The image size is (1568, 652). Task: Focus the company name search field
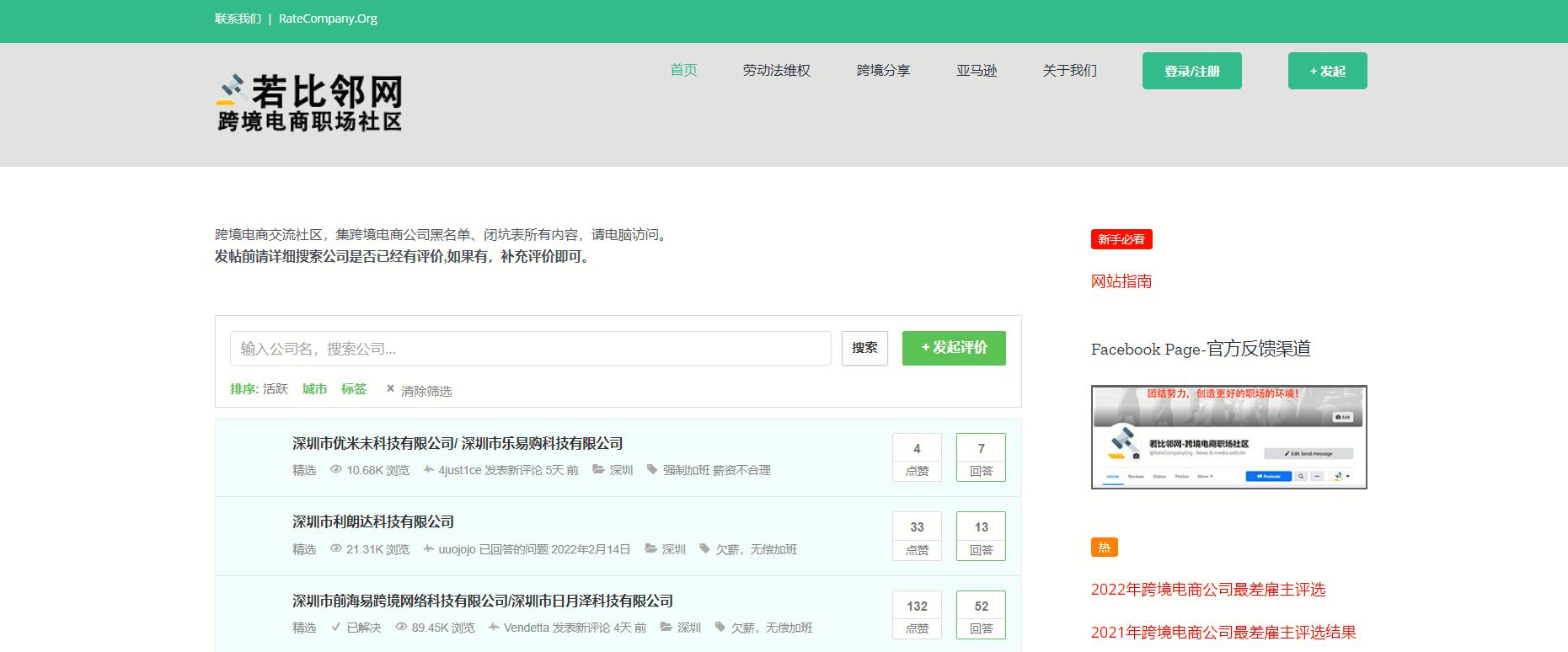click(x=531, y=348)
